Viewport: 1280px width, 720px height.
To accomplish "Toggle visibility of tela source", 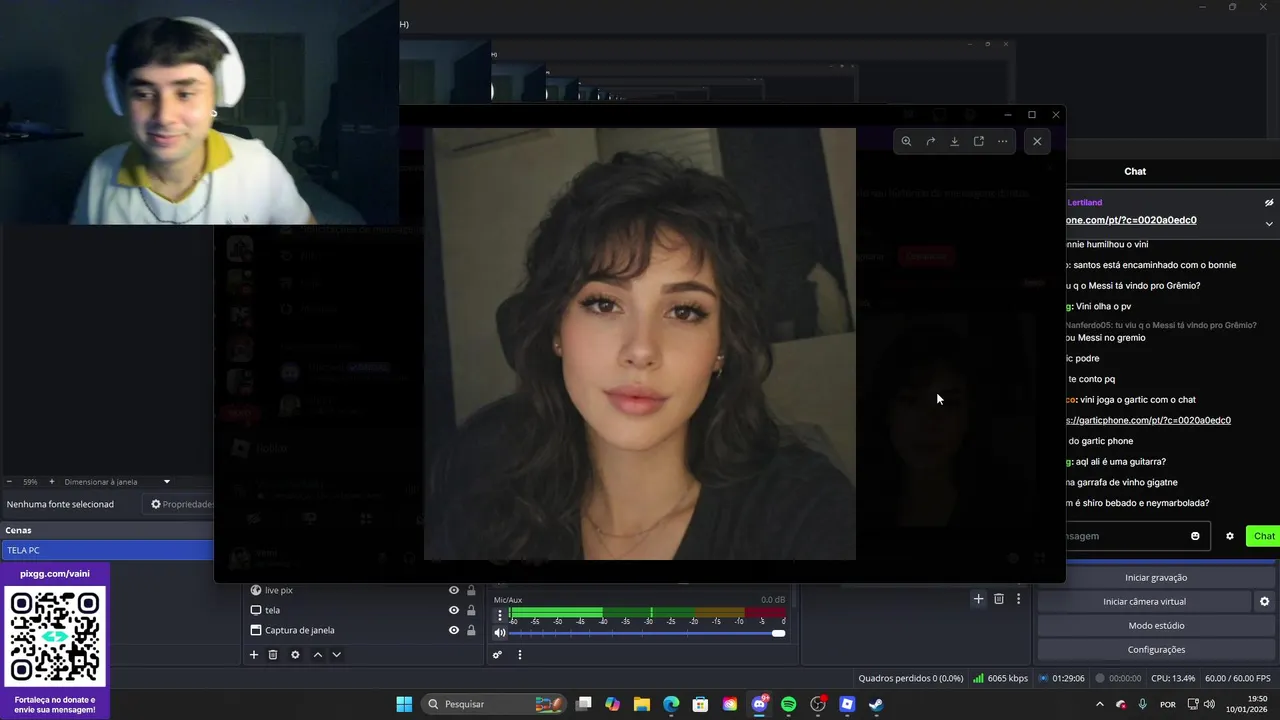I will 454,610.
